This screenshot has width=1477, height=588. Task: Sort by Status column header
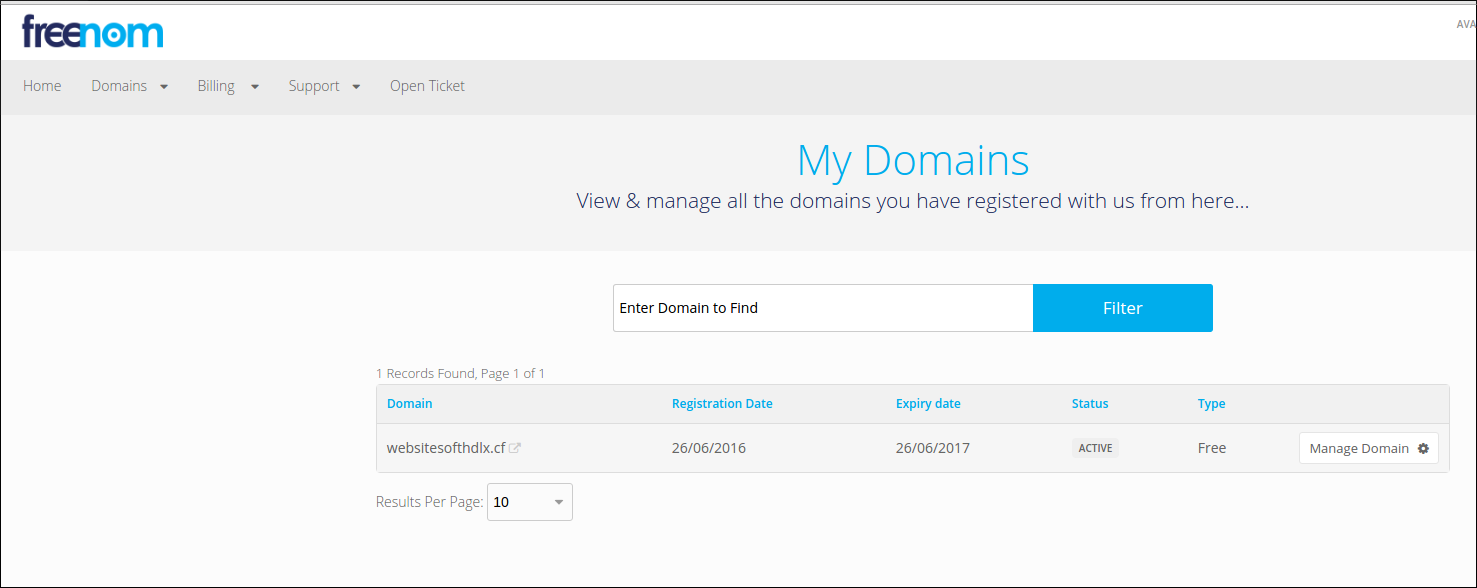pyautogui.click(x=1090, y=404)
